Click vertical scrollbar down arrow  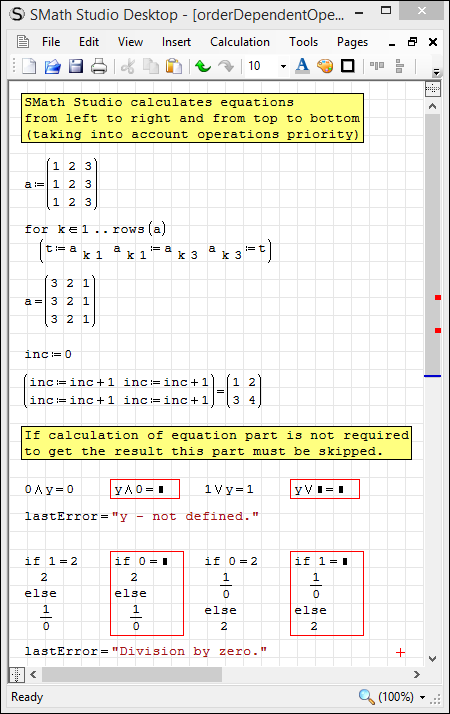(x=432, y=659)
